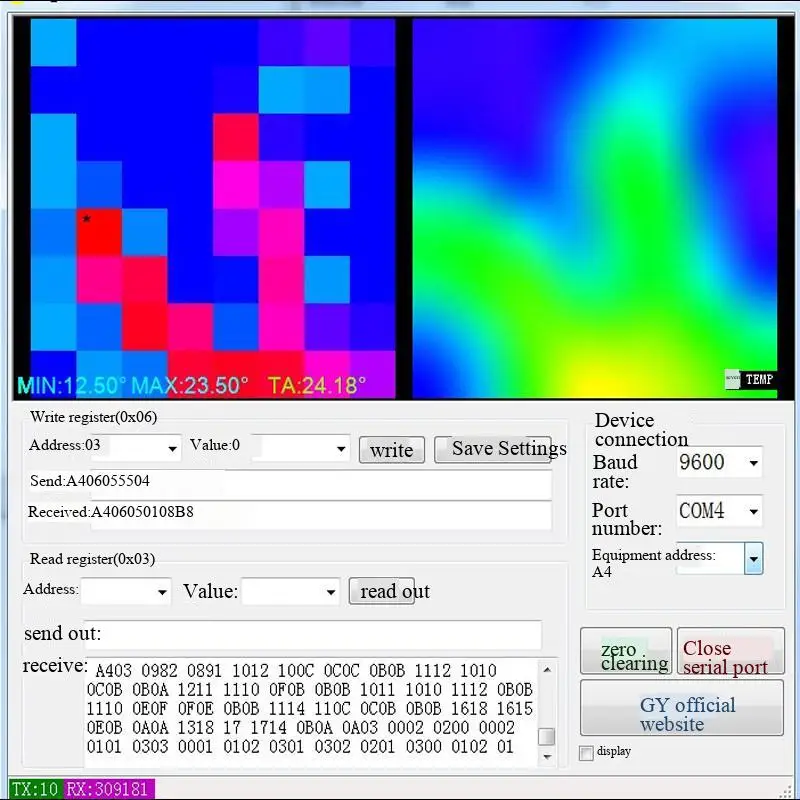Click the TA:24.18° ambient readout
800x800 pixels.
[317, 385]
